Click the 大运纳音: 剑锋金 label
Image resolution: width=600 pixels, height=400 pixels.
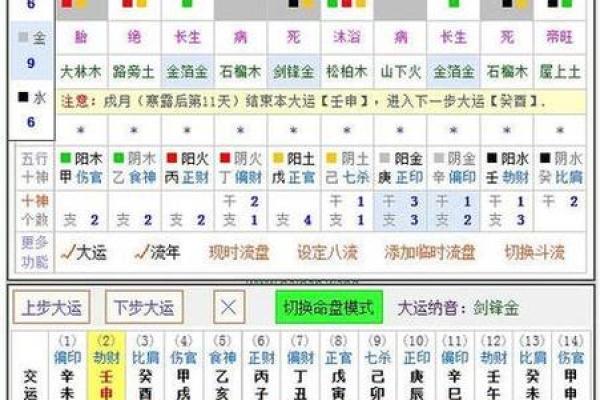(458, 308)
